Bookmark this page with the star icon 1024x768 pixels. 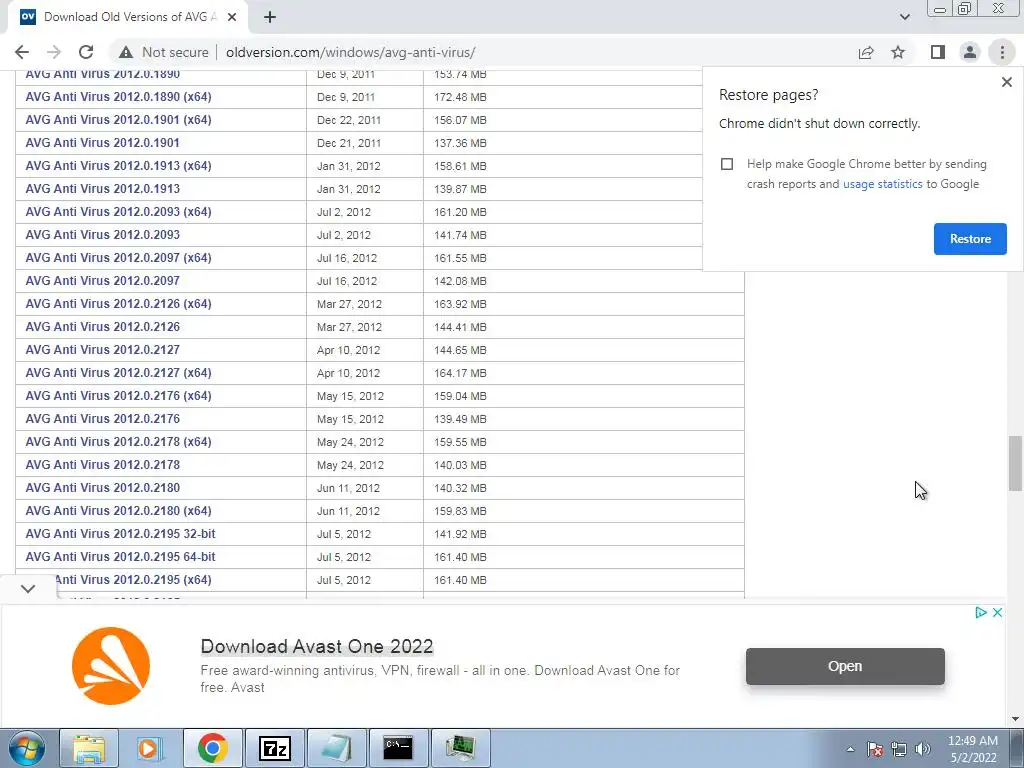[x=898, y=52]
